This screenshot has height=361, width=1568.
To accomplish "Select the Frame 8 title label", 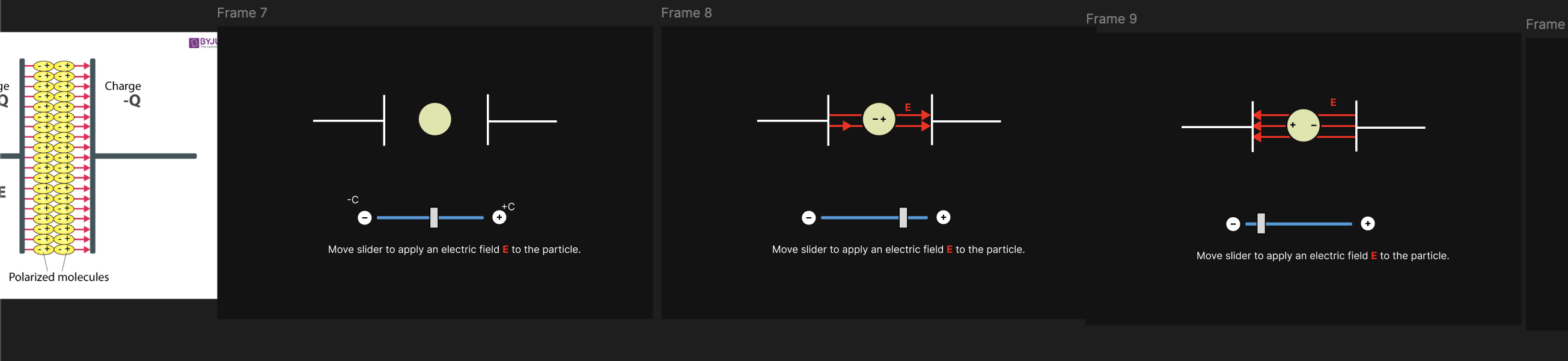I will 686,13.
